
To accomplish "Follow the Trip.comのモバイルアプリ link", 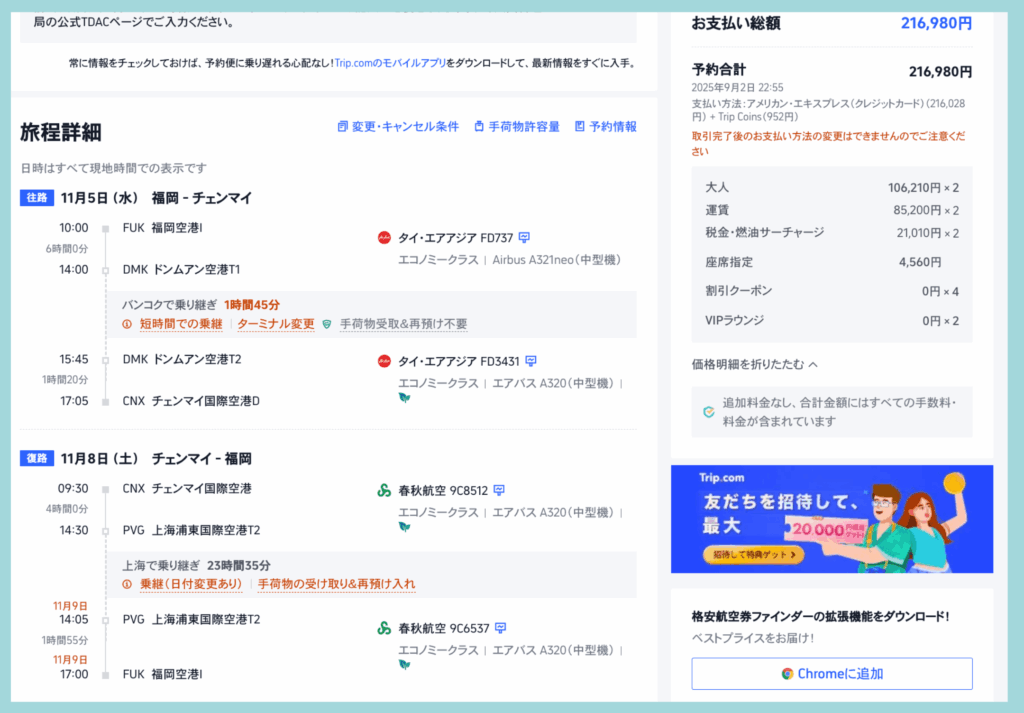I will point(391,62).
